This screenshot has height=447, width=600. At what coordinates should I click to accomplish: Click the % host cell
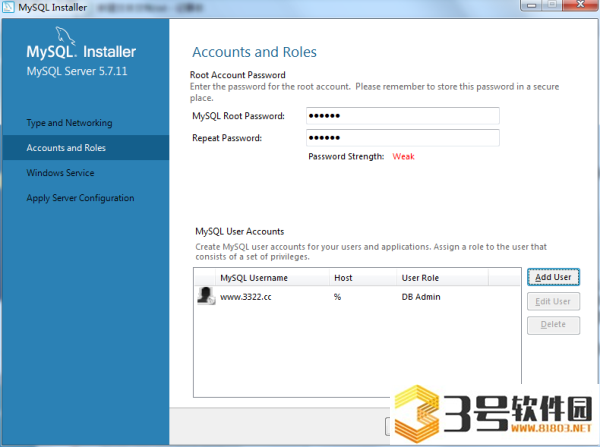point(337,297)
